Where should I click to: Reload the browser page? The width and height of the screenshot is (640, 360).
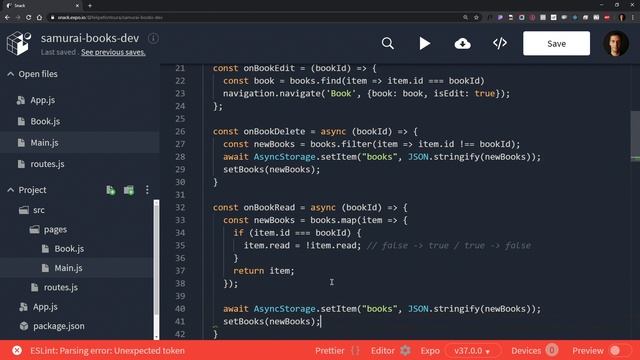pos(28,18)
